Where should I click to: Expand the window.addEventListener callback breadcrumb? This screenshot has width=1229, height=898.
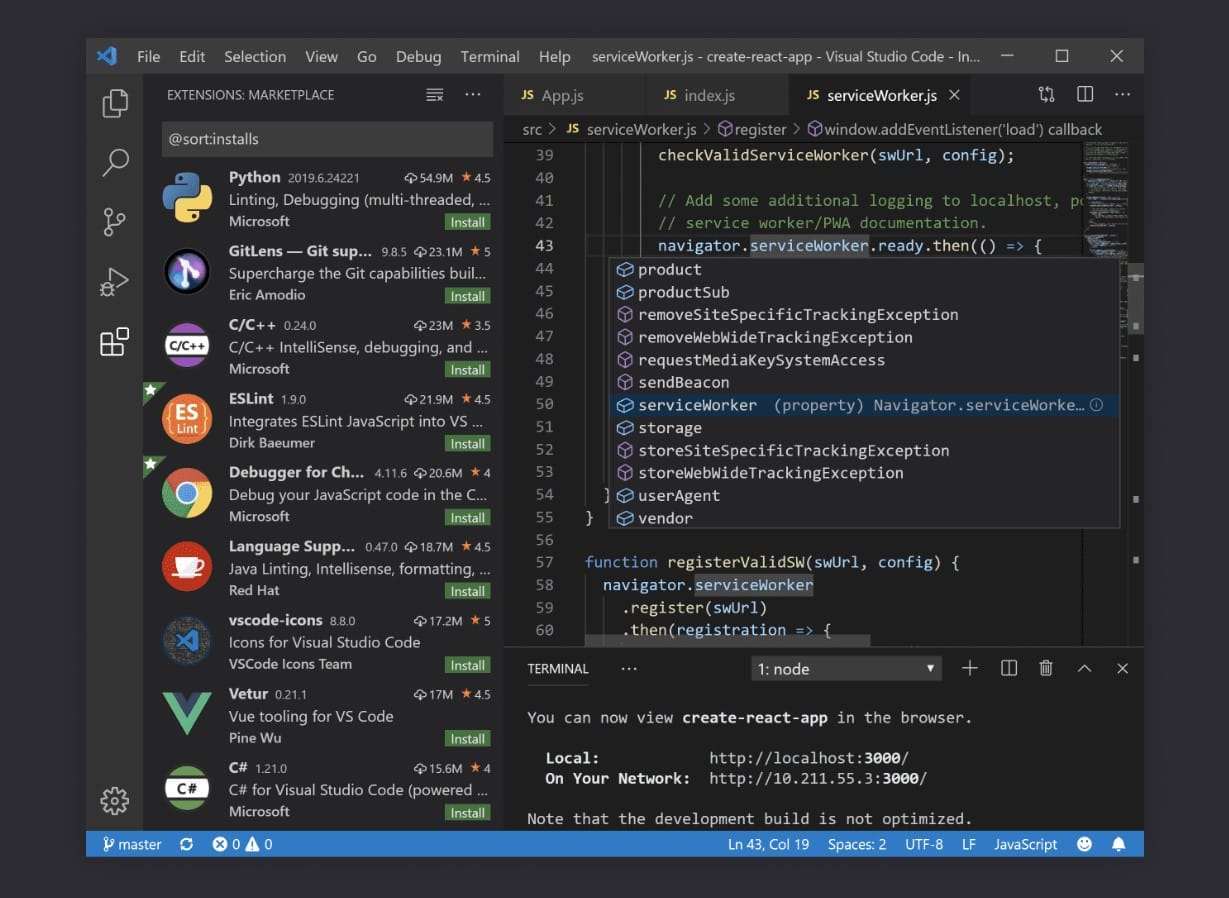pos(954,129)
